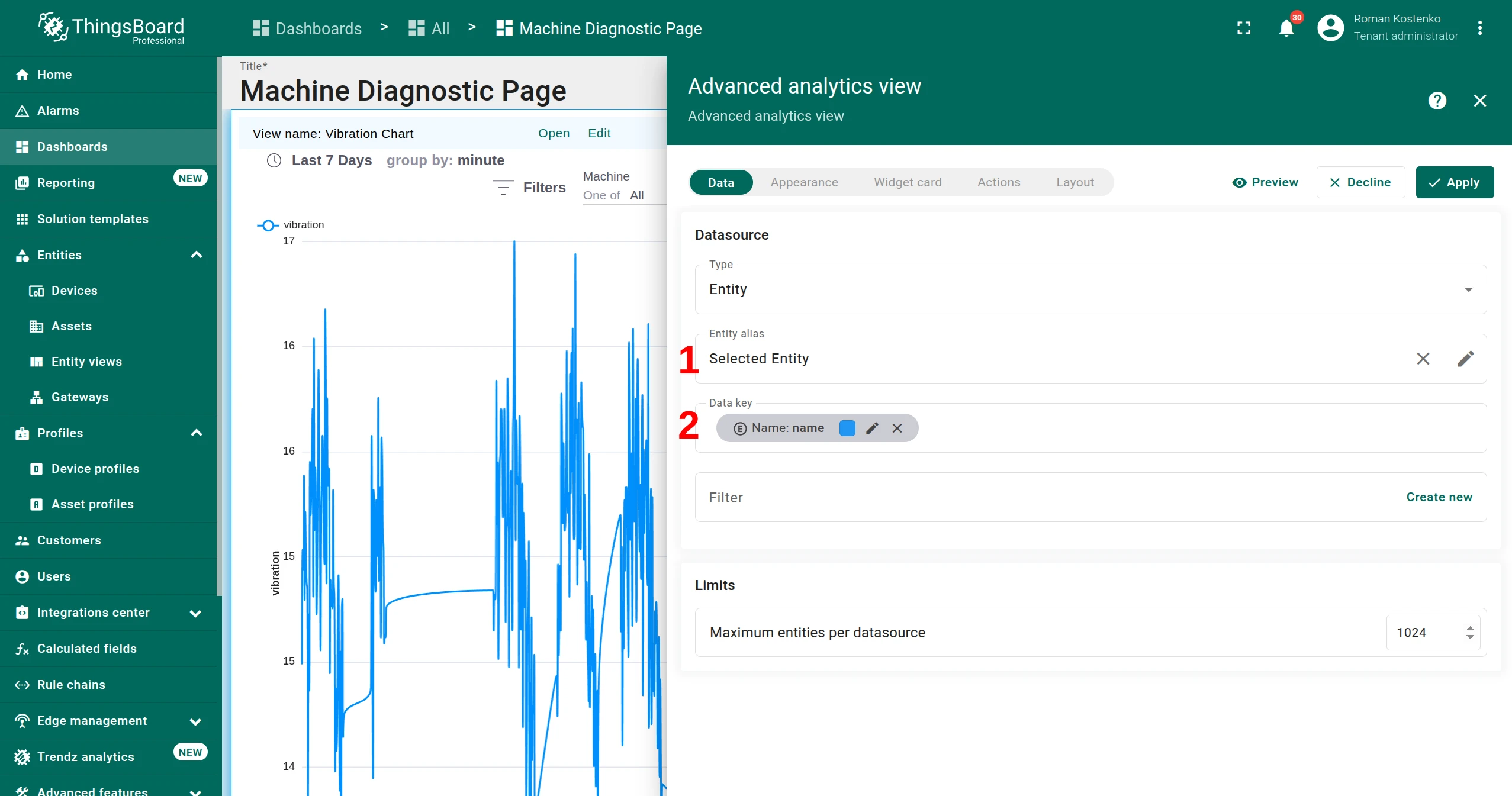
Task: Go to Dashboards breadcrumb
Action: coord(307,28)
